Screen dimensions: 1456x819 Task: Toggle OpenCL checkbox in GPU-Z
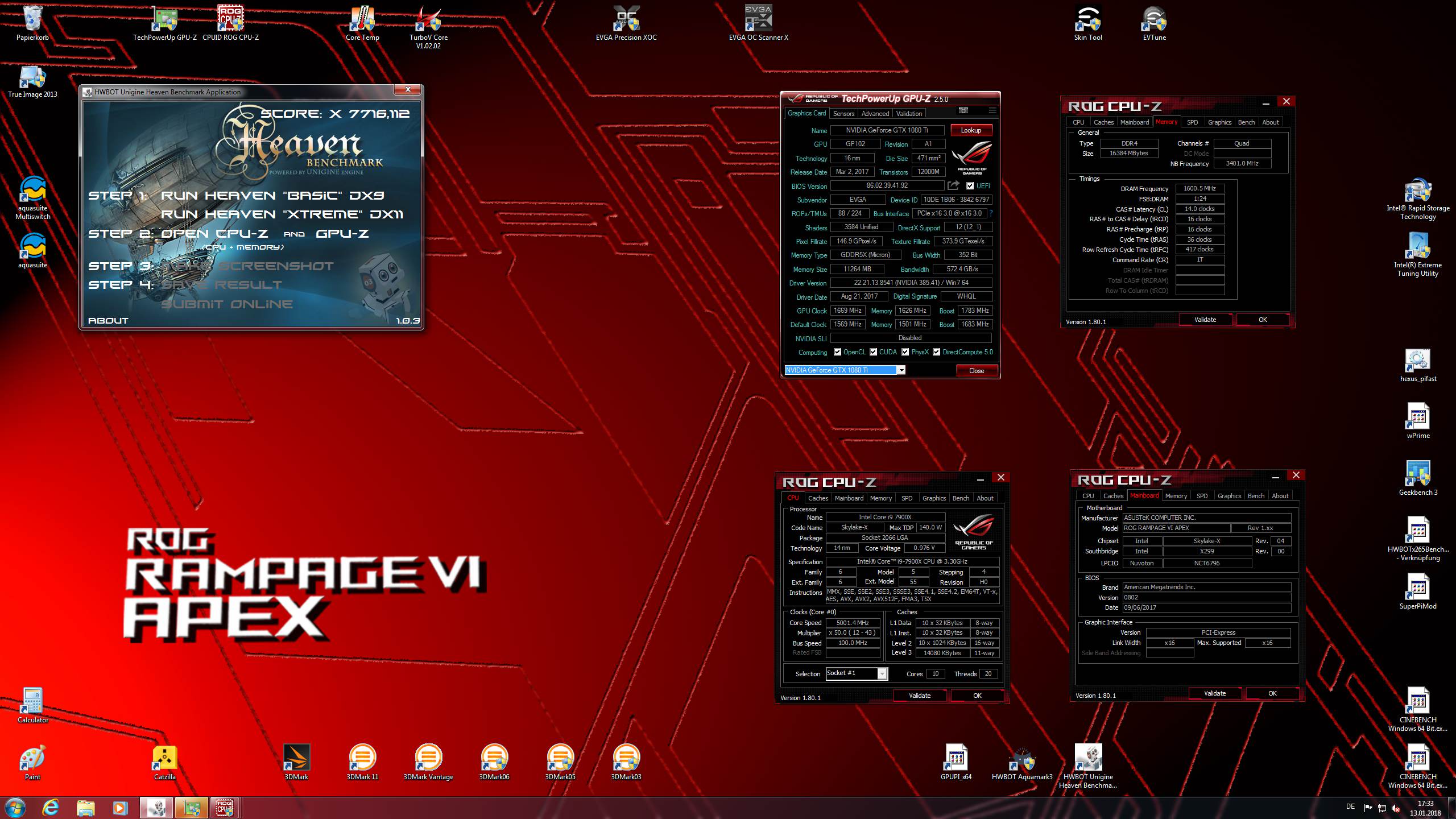(x=837, y=352)
